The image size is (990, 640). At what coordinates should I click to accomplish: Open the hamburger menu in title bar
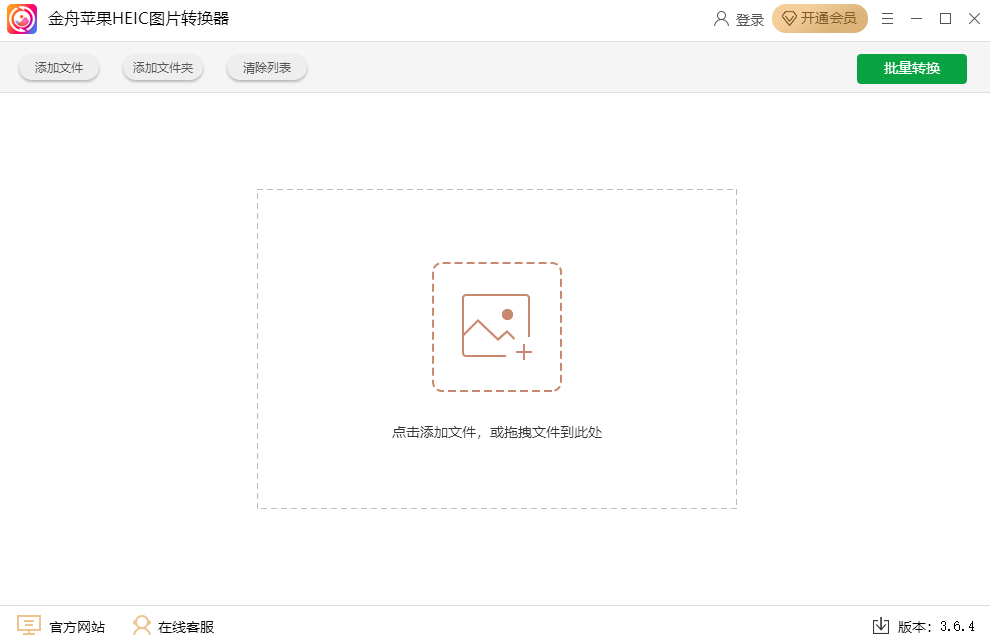click(x=887, y=18)
